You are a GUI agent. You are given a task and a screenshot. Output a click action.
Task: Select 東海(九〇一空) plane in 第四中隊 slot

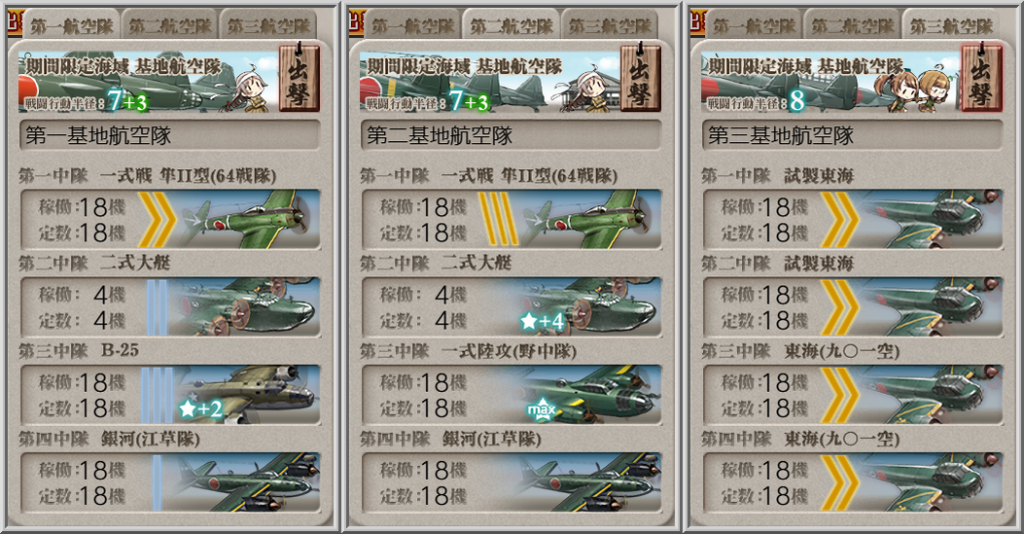pos(853,482)
